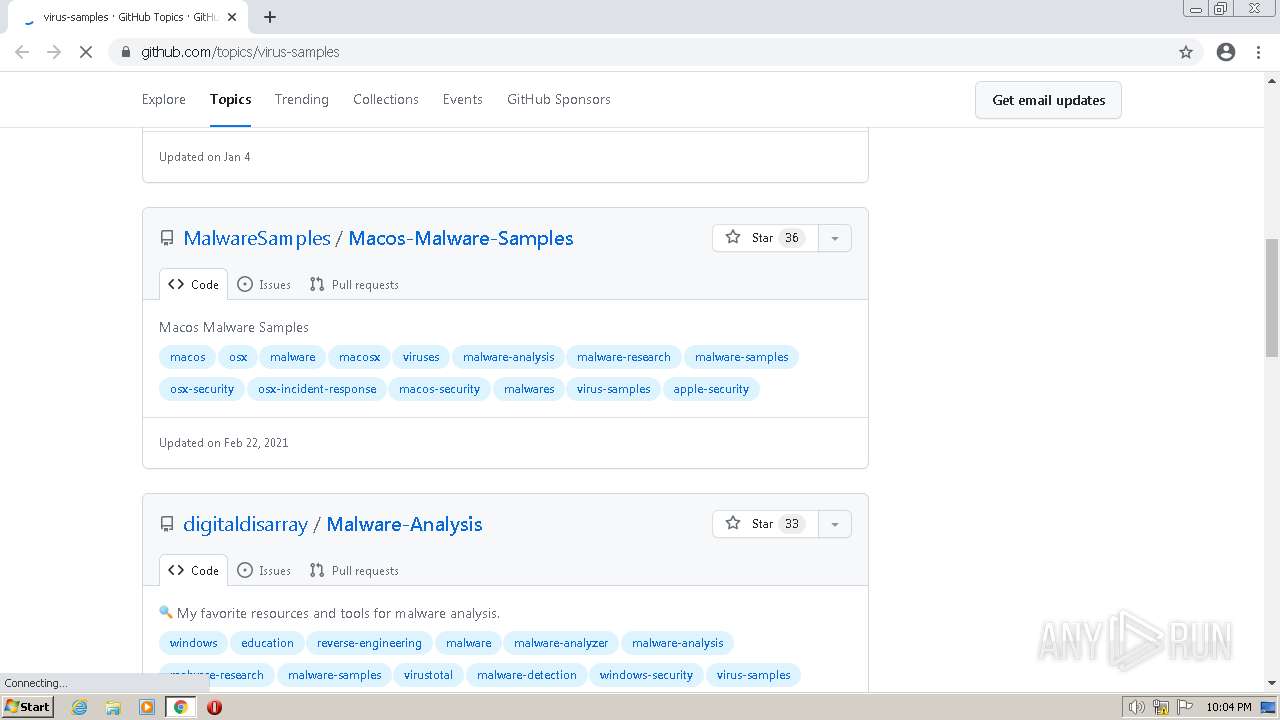Open the windows-security topic tag

(x=646, y=675)
